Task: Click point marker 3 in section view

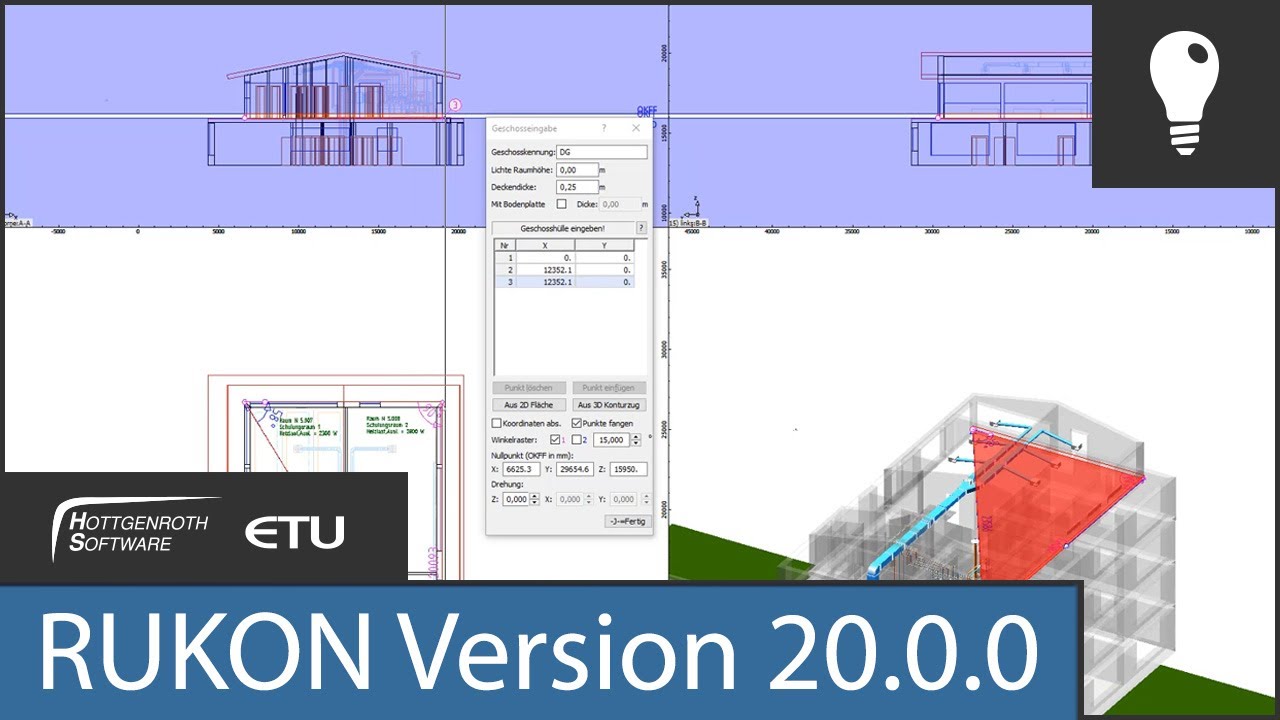Action: pos(454,104)
